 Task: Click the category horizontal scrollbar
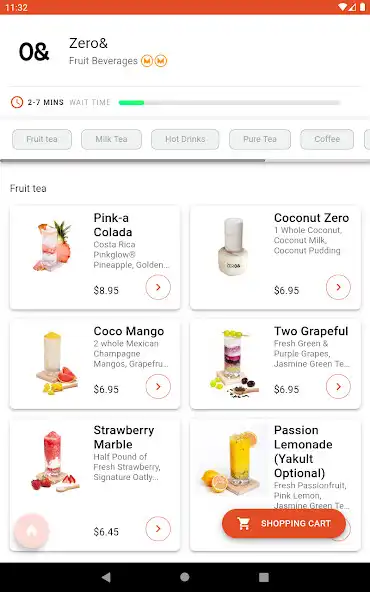185,161
